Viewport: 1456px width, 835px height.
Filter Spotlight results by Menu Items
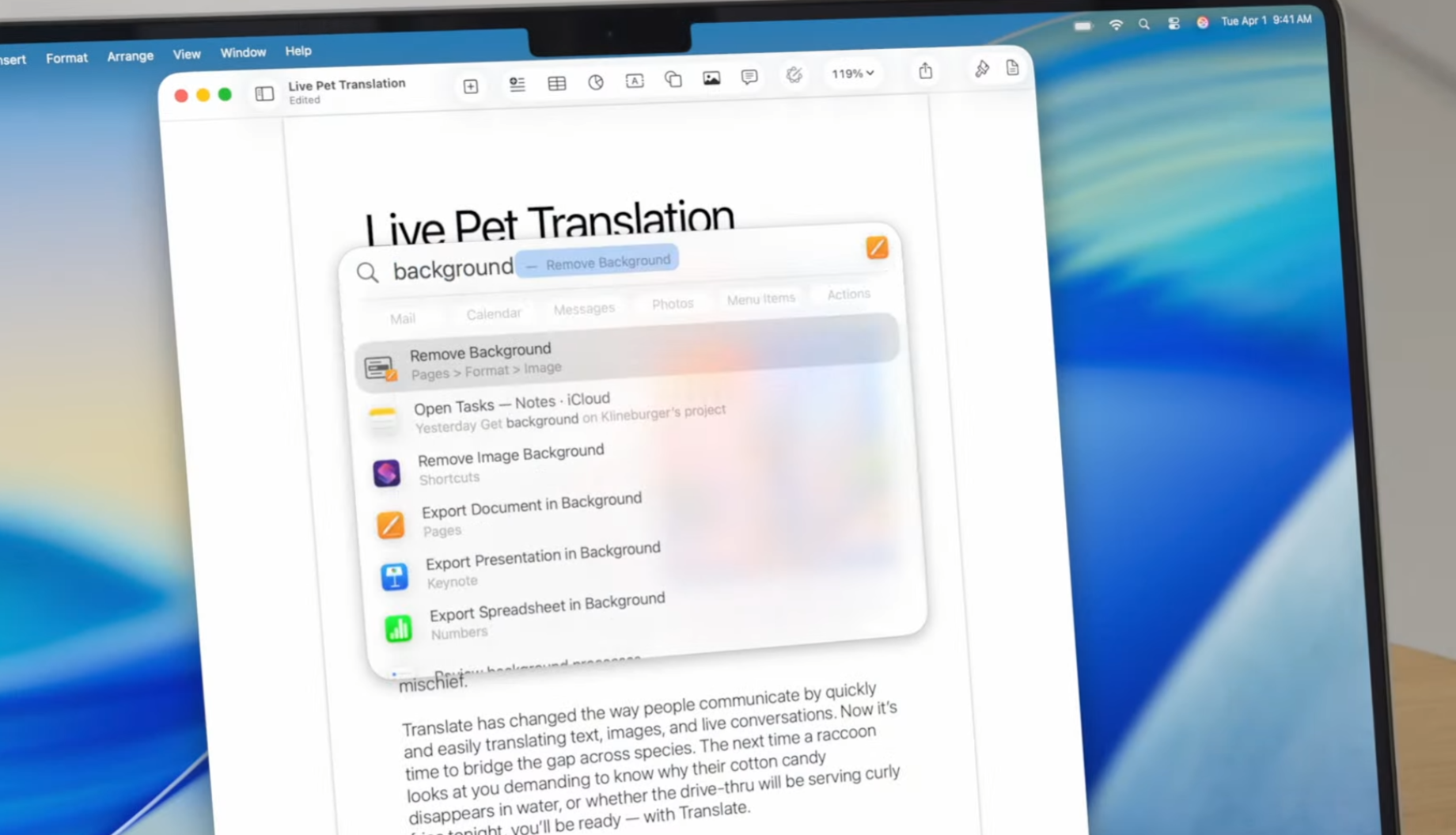coord(760,298)
